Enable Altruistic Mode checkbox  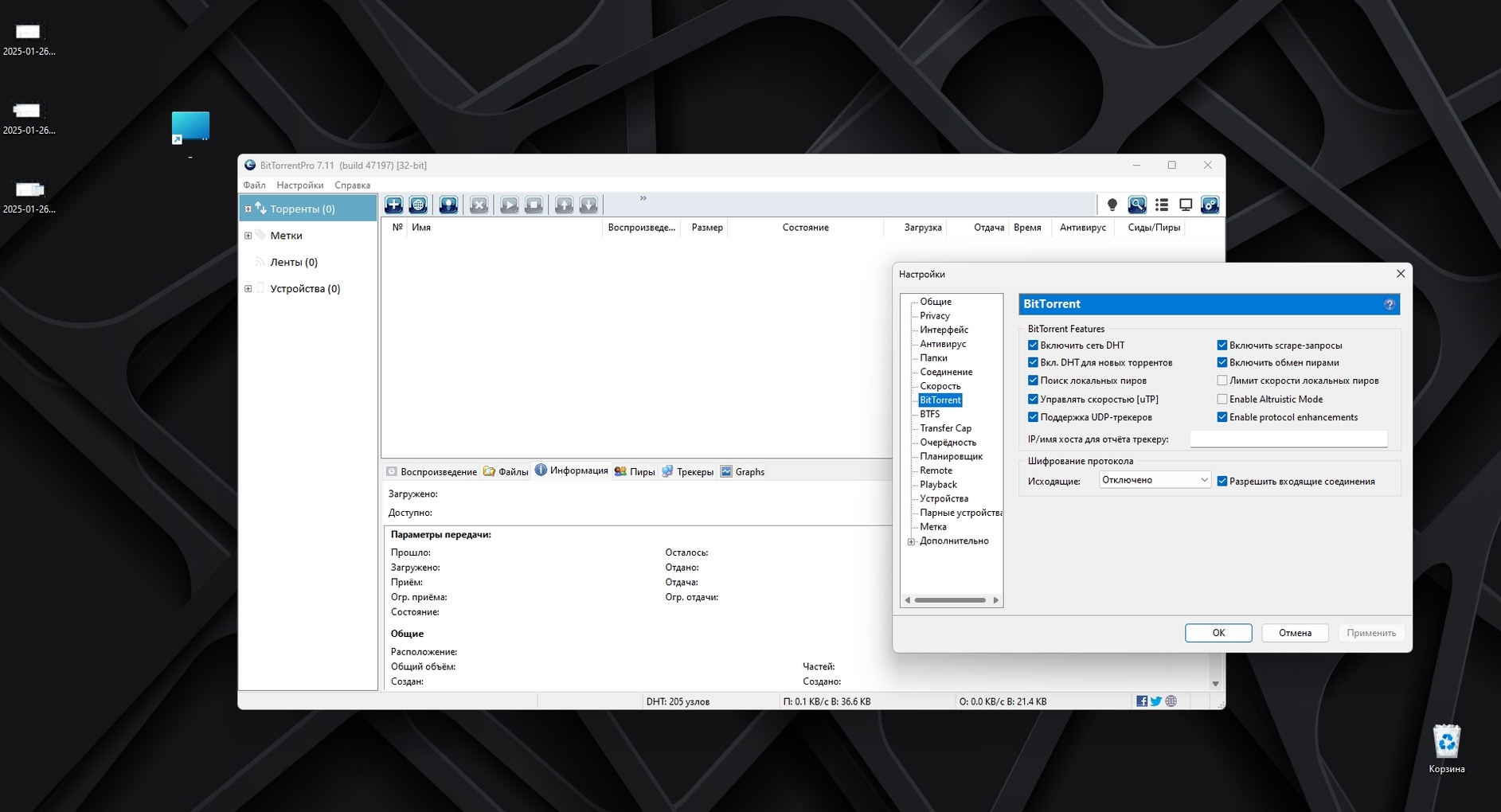pyautogui.click(x=1222, y=399)
